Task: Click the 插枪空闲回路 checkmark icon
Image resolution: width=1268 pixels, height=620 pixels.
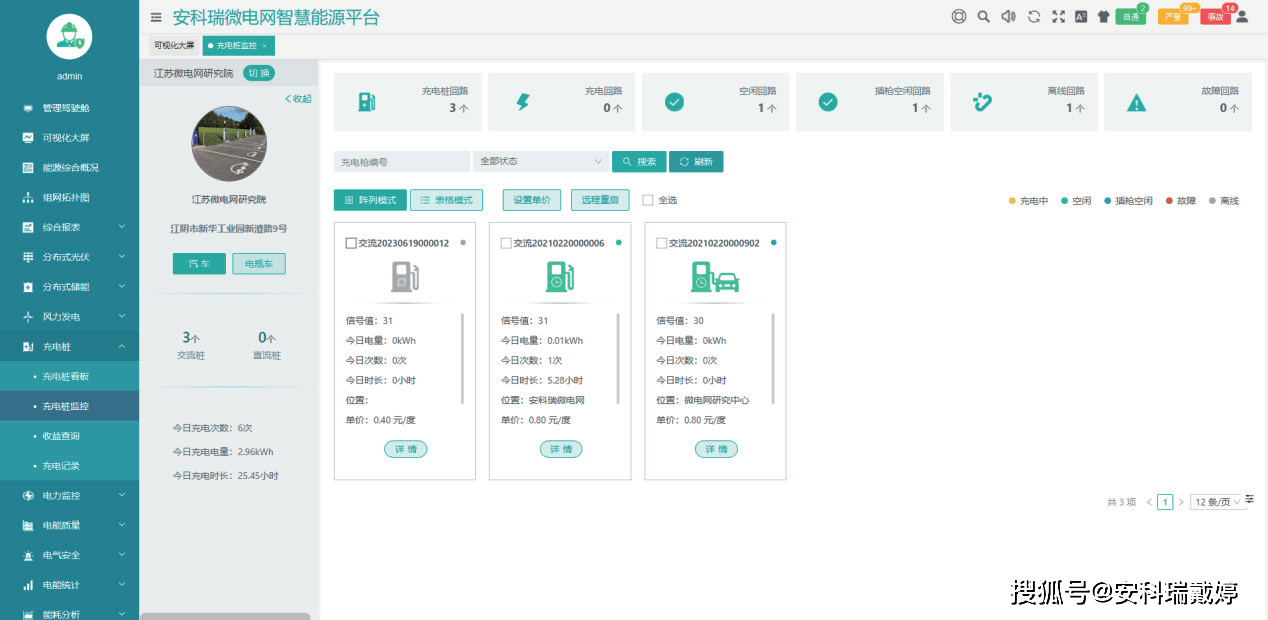Action: tap(827, 101)
